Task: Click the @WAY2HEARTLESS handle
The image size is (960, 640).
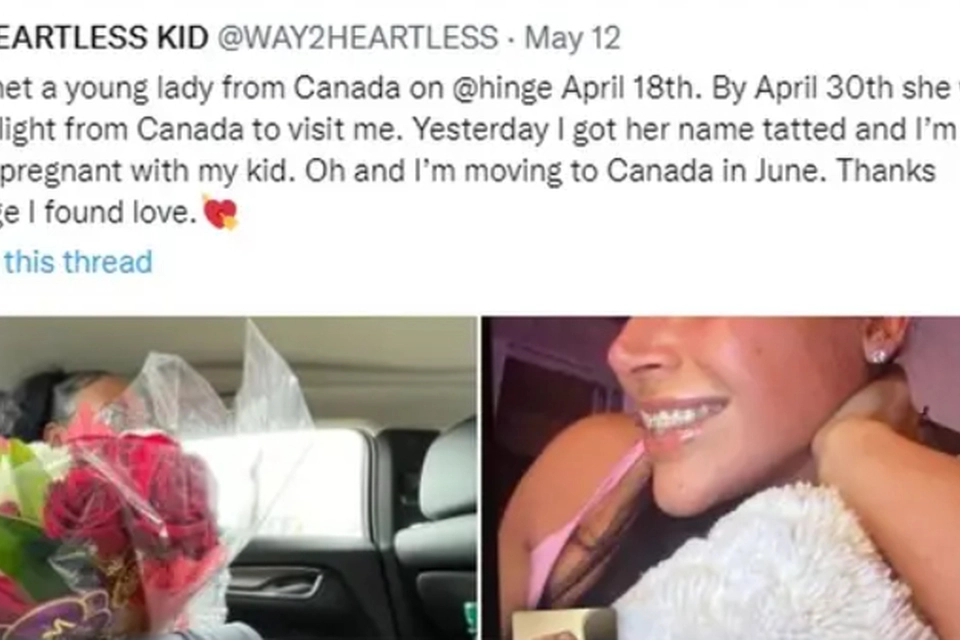Action: [358, 38]
